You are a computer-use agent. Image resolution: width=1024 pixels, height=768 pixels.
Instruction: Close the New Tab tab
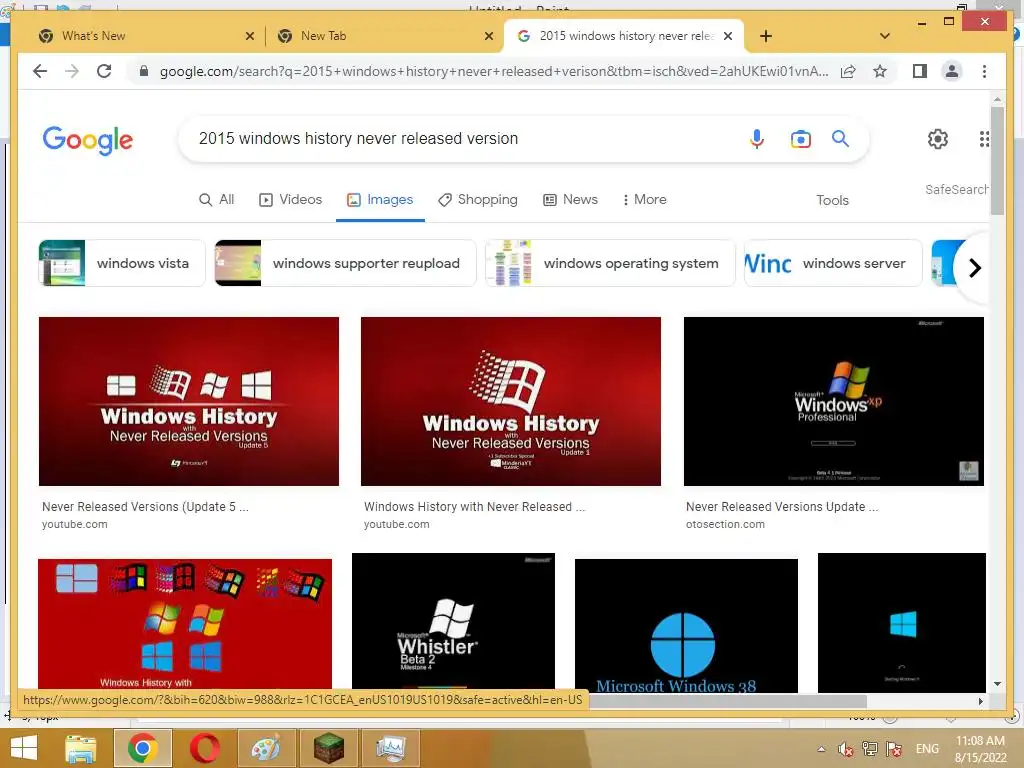point(488,36)
